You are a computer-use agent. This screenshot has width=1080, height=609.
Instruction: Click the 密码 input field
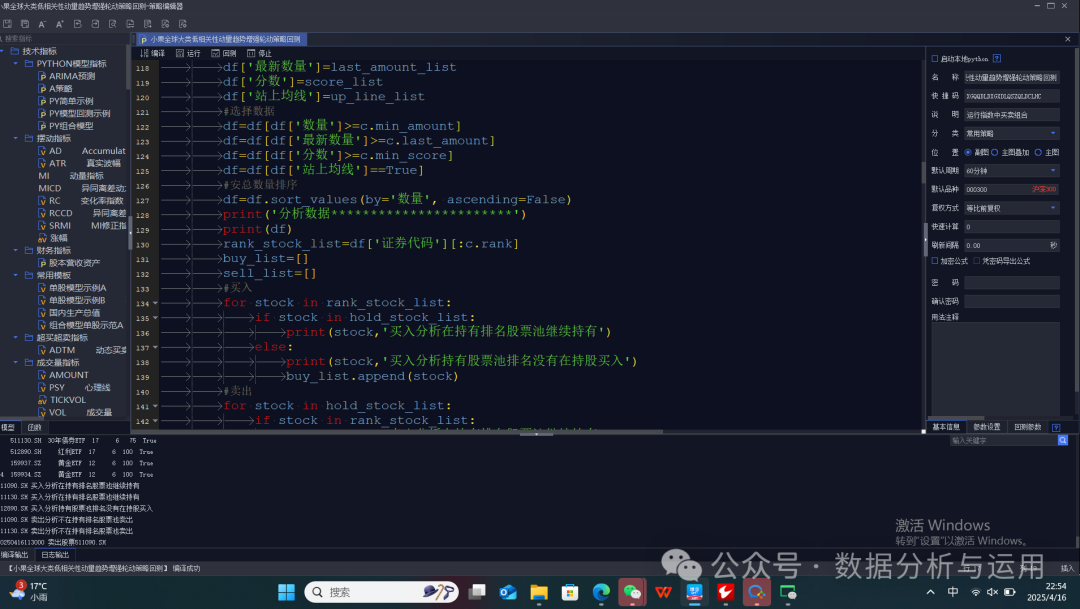click(1011, 282)
